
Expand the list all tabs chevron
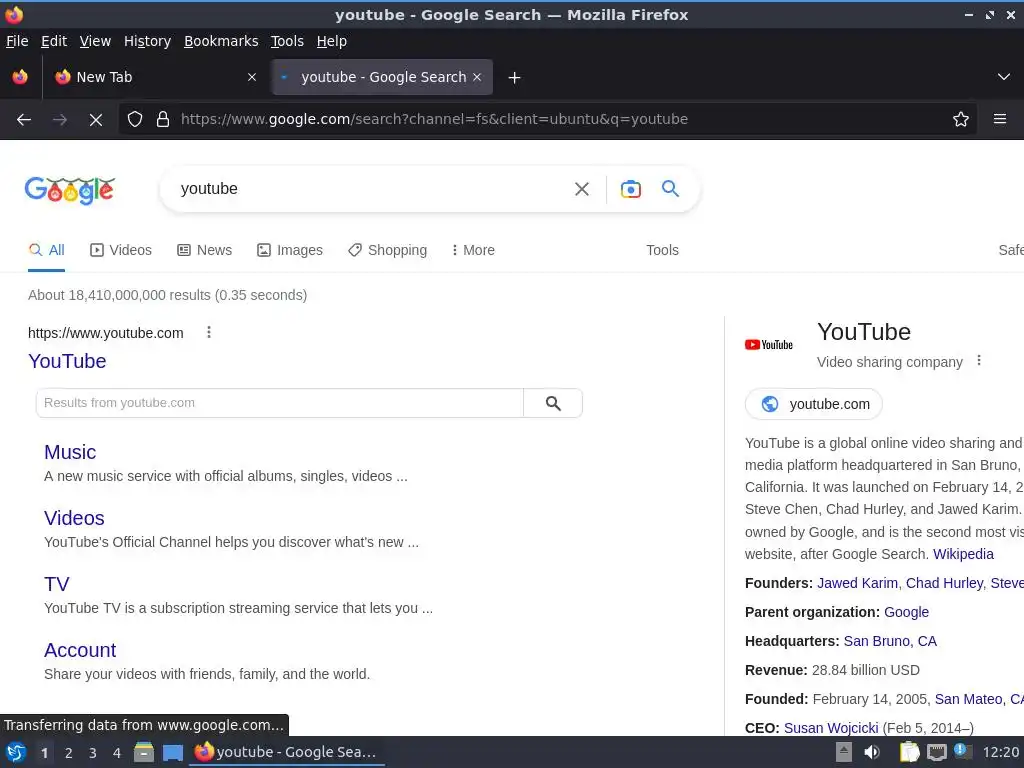tap(1004, 77)
